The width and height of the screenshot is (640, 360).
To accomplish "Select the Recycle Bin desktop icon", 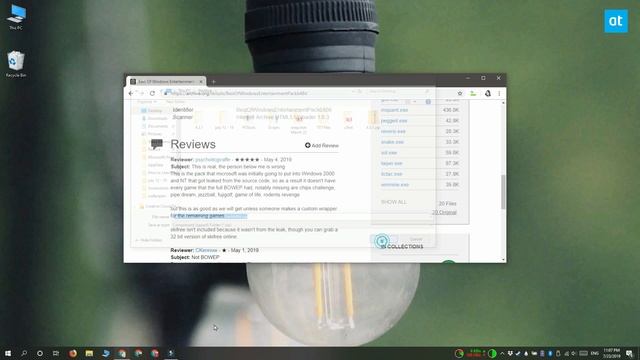I will coord(16,64).
